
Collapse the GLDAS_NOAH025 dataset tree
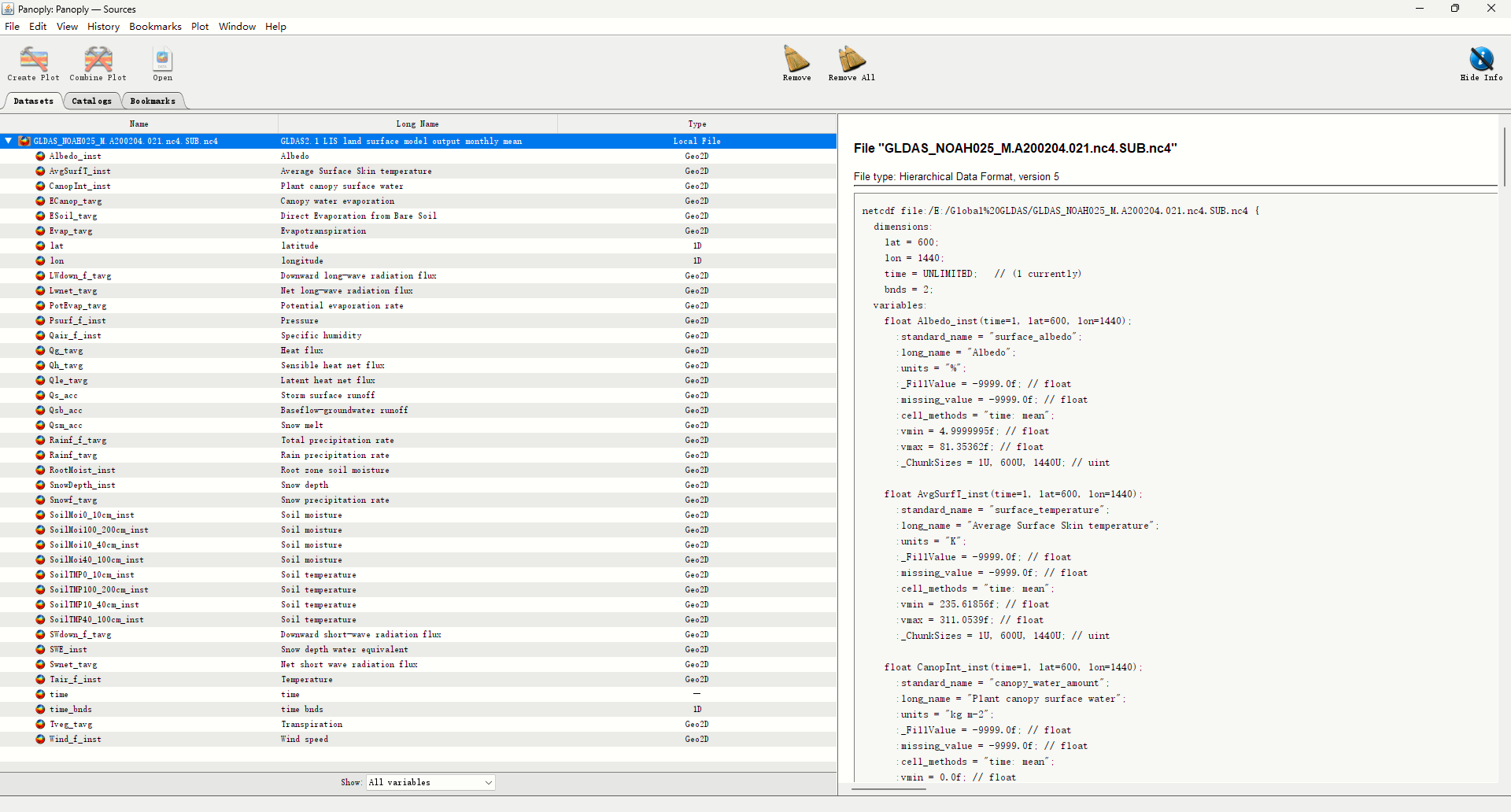(x=8, y=141)
